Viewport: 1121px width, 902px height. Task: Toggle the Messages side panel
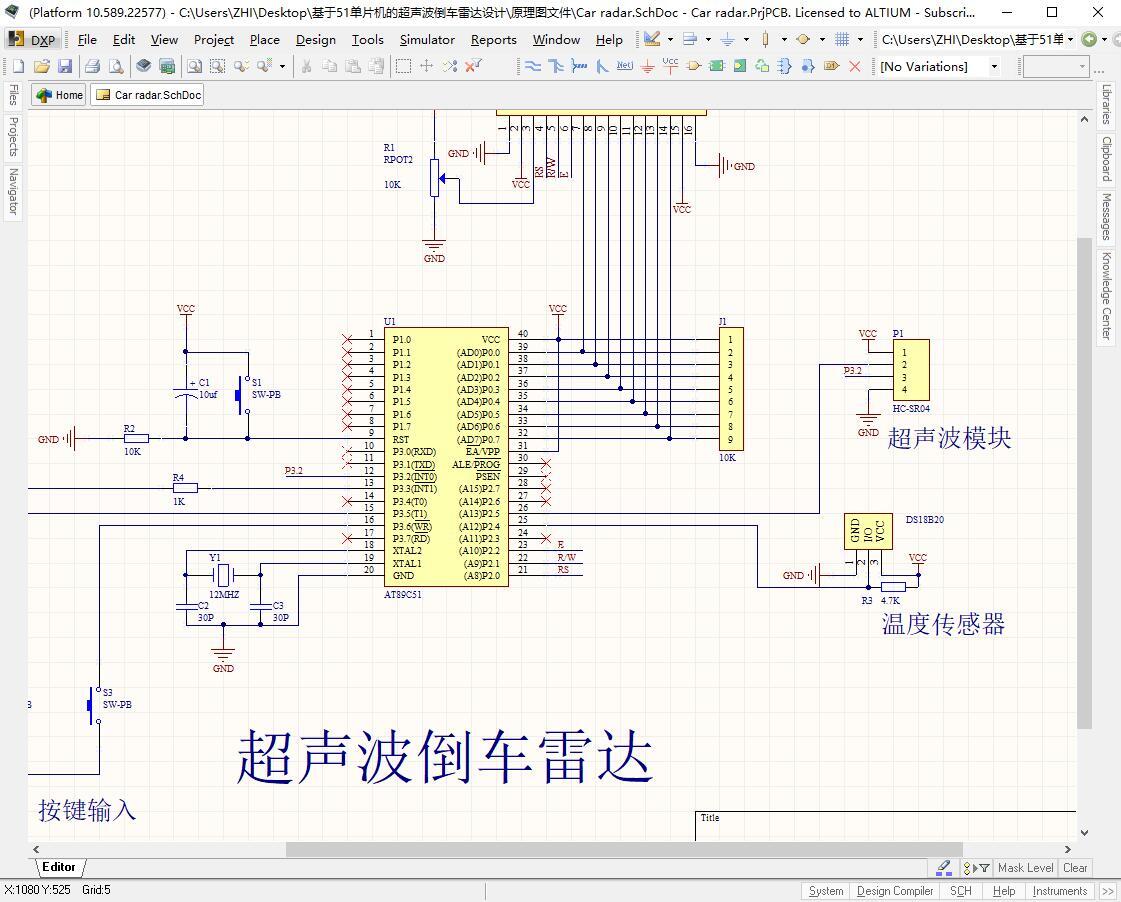click(1107, 217)
